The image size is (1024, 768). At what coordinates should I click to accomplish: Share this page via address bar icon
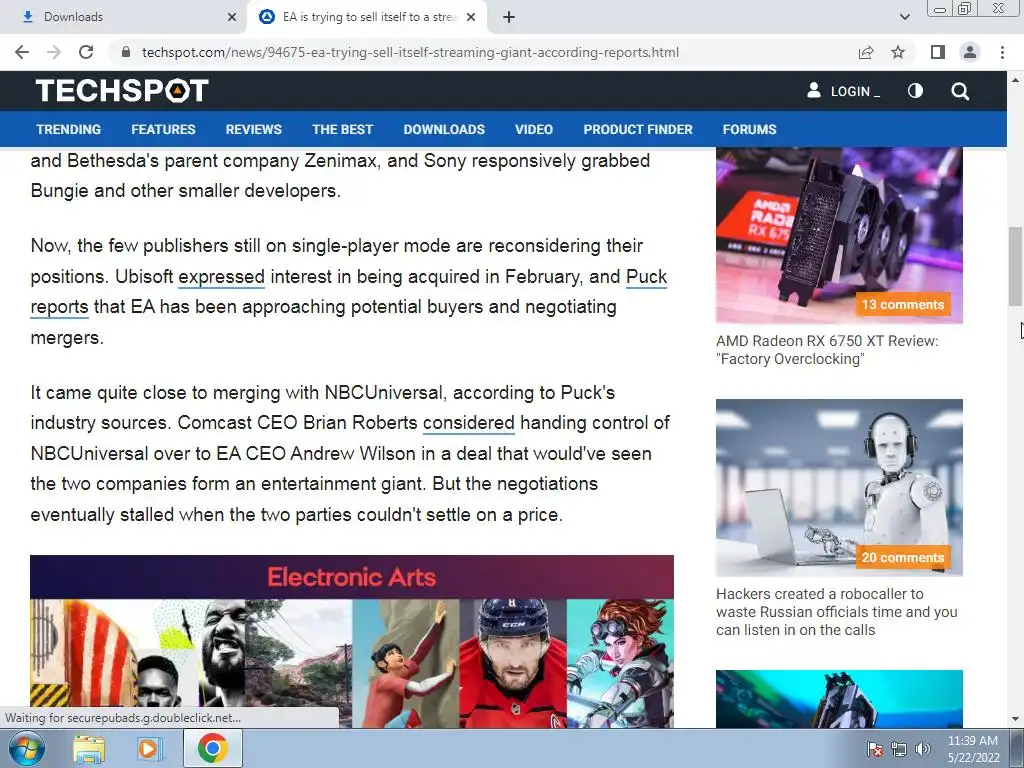tap(866, 52)
